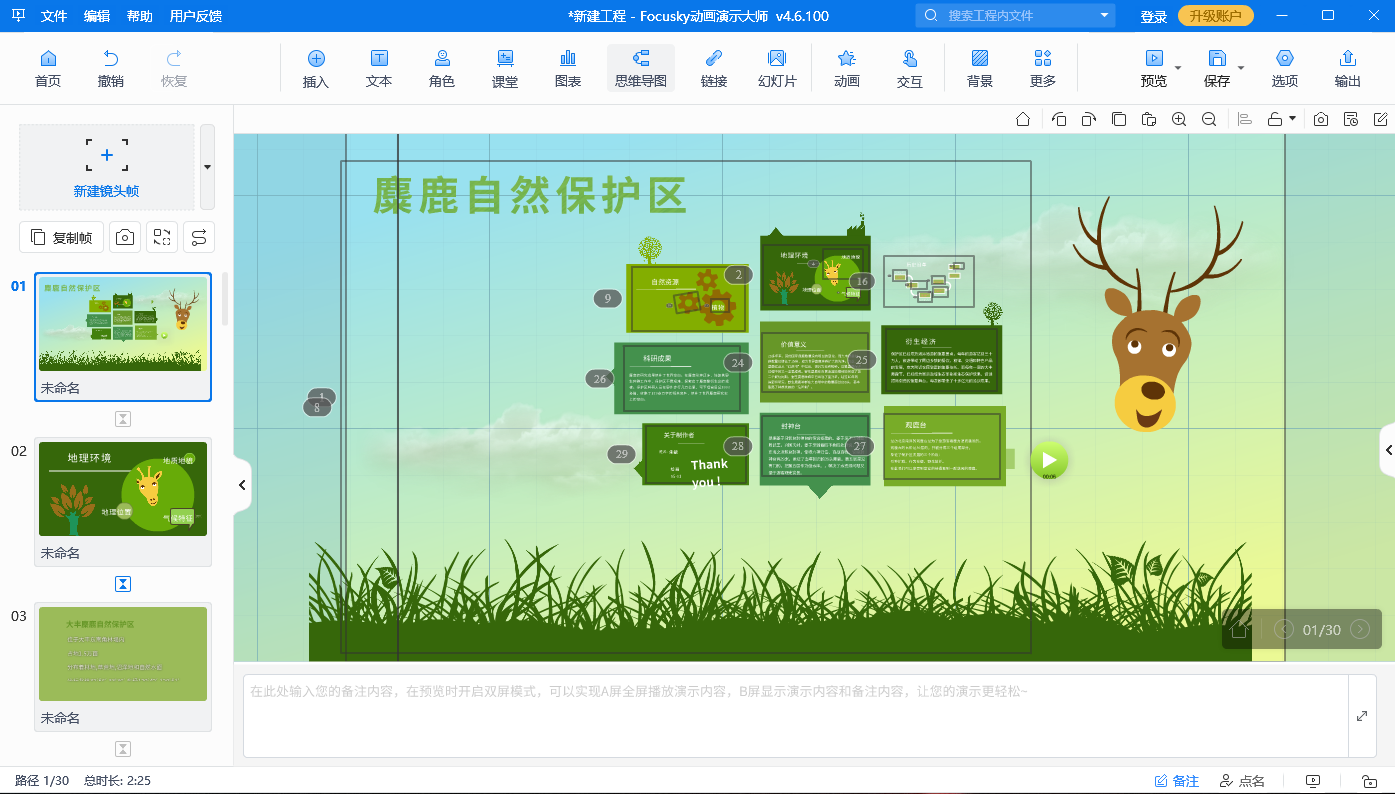Open the 交互 interaction tool

click(x=910, y=68)
